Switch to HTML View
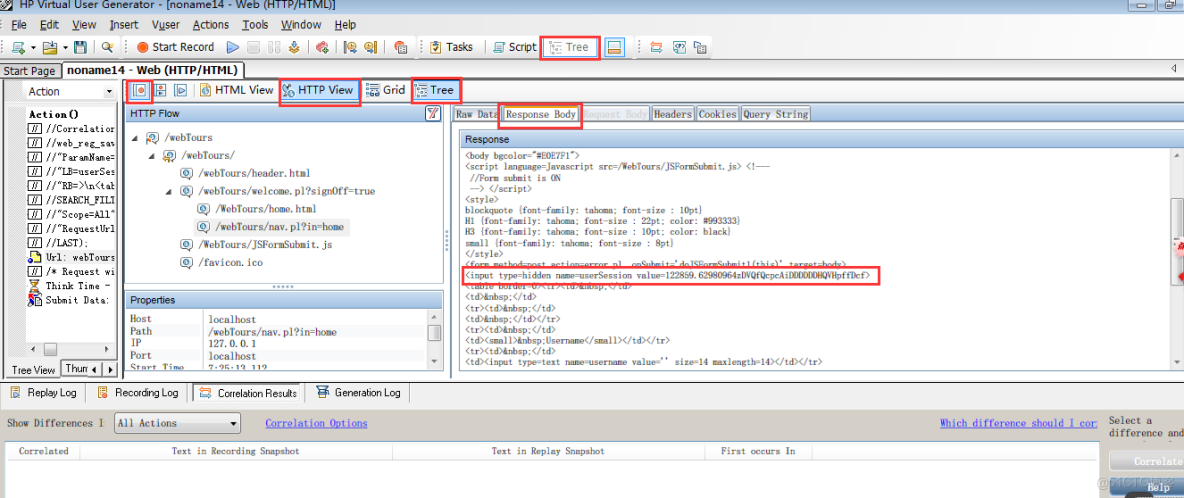Image resolution: width=1184 pixels, height=498 pixels. pos(237,90)
